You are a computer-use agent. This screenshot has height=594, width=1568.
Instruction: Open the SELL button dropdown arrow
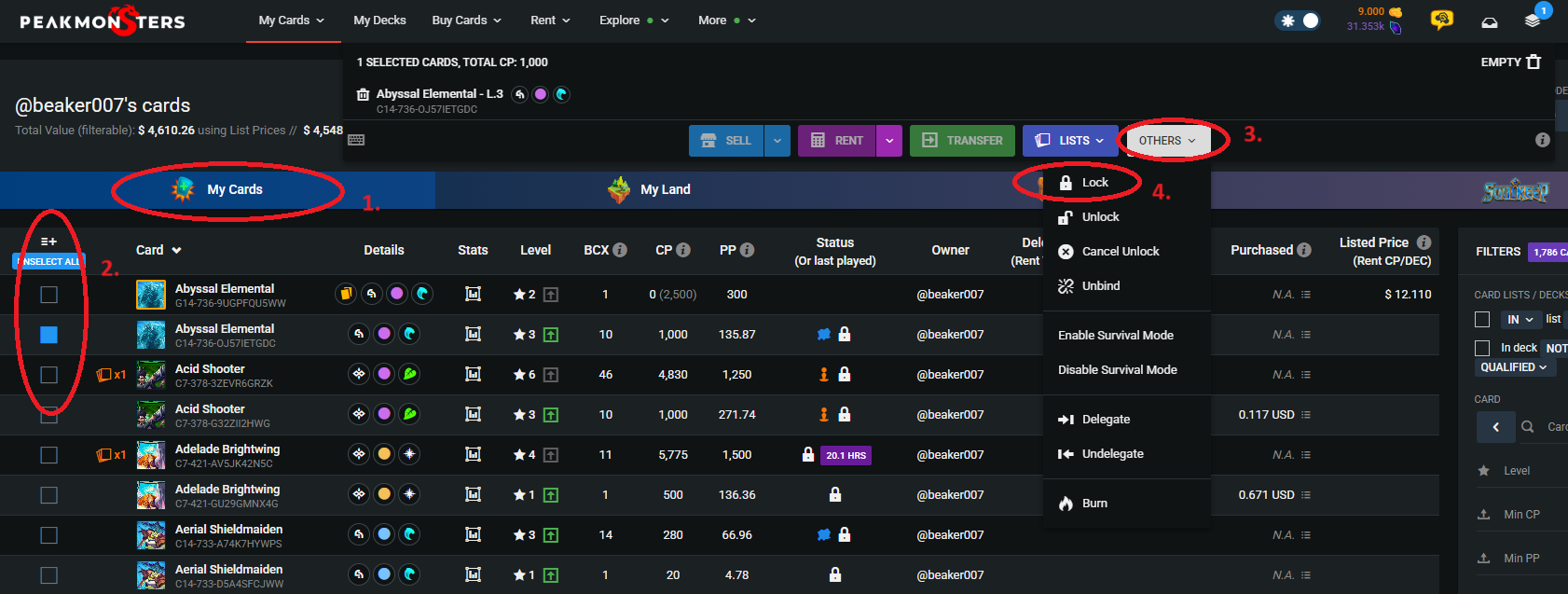pyautogui.click(x=777, y=141)
